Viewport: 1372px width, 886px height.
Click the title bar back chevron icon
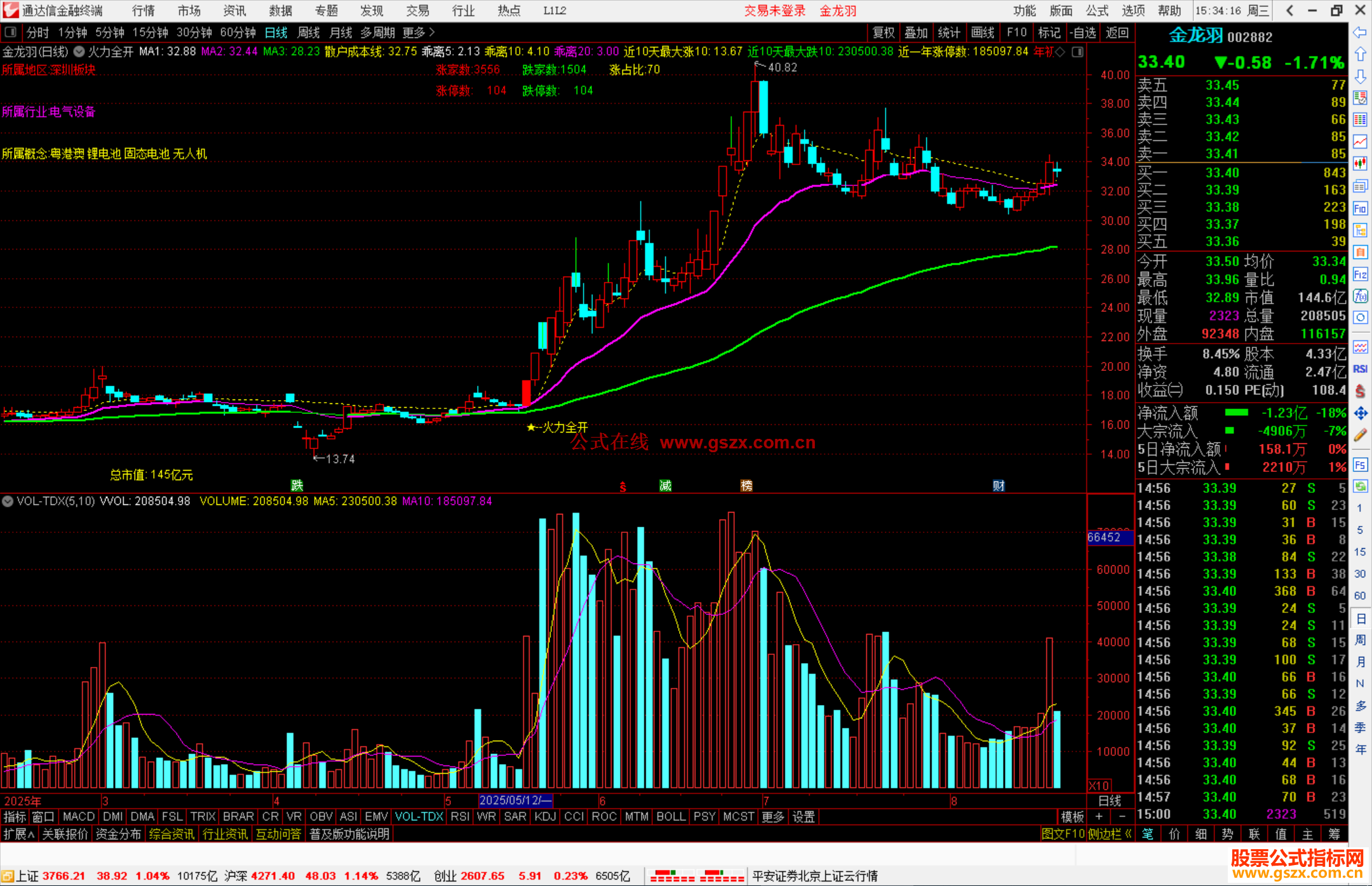click(x=1289, y=10)
